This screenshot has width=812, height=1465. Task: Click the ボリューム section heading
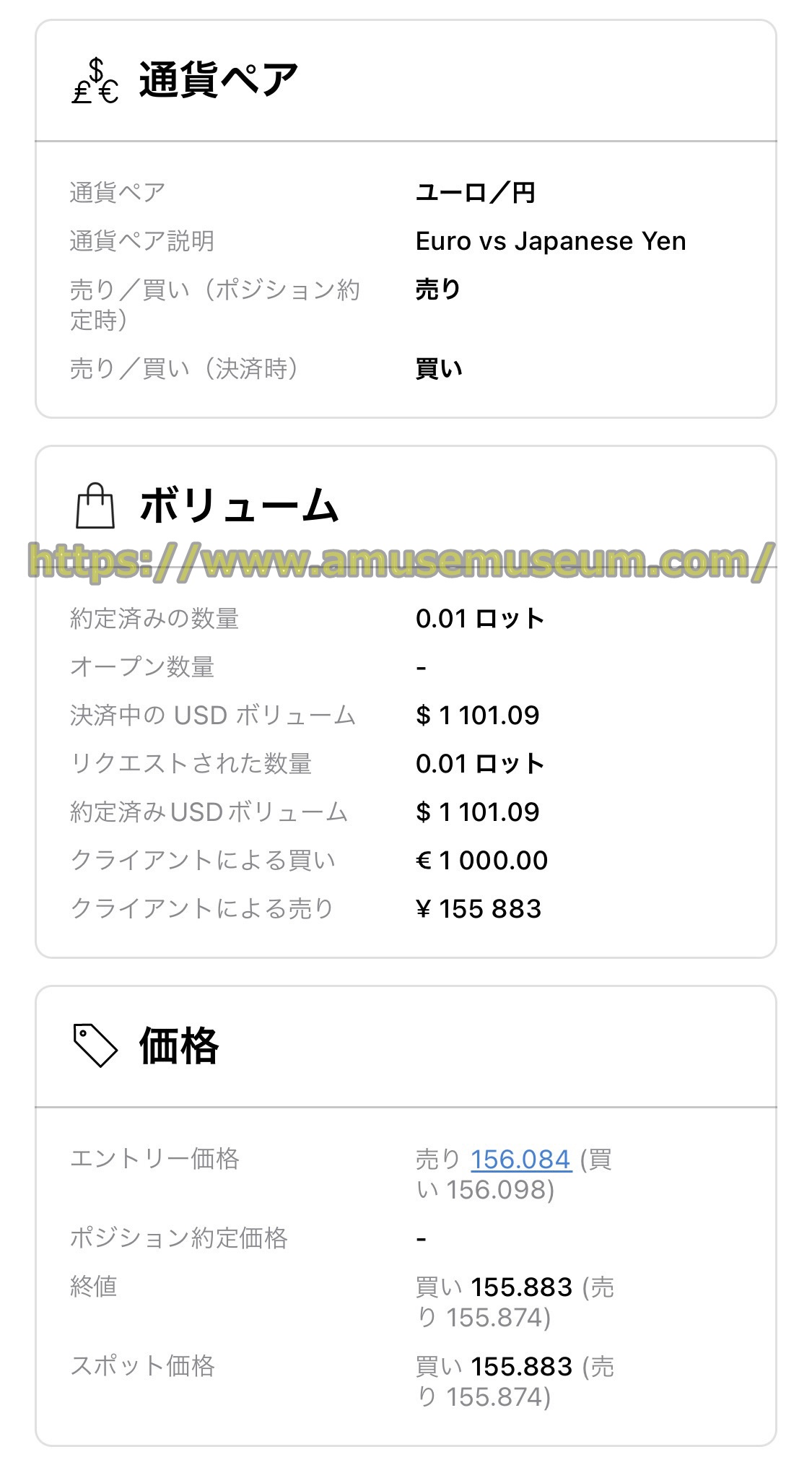click(239, 505)
